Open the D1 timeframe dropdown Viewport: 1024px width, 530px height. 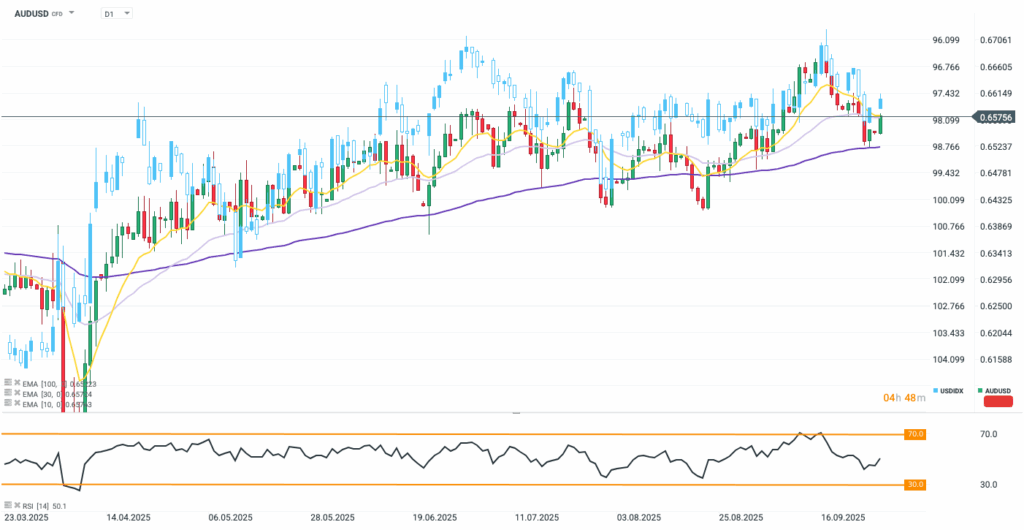coord(116,14)
